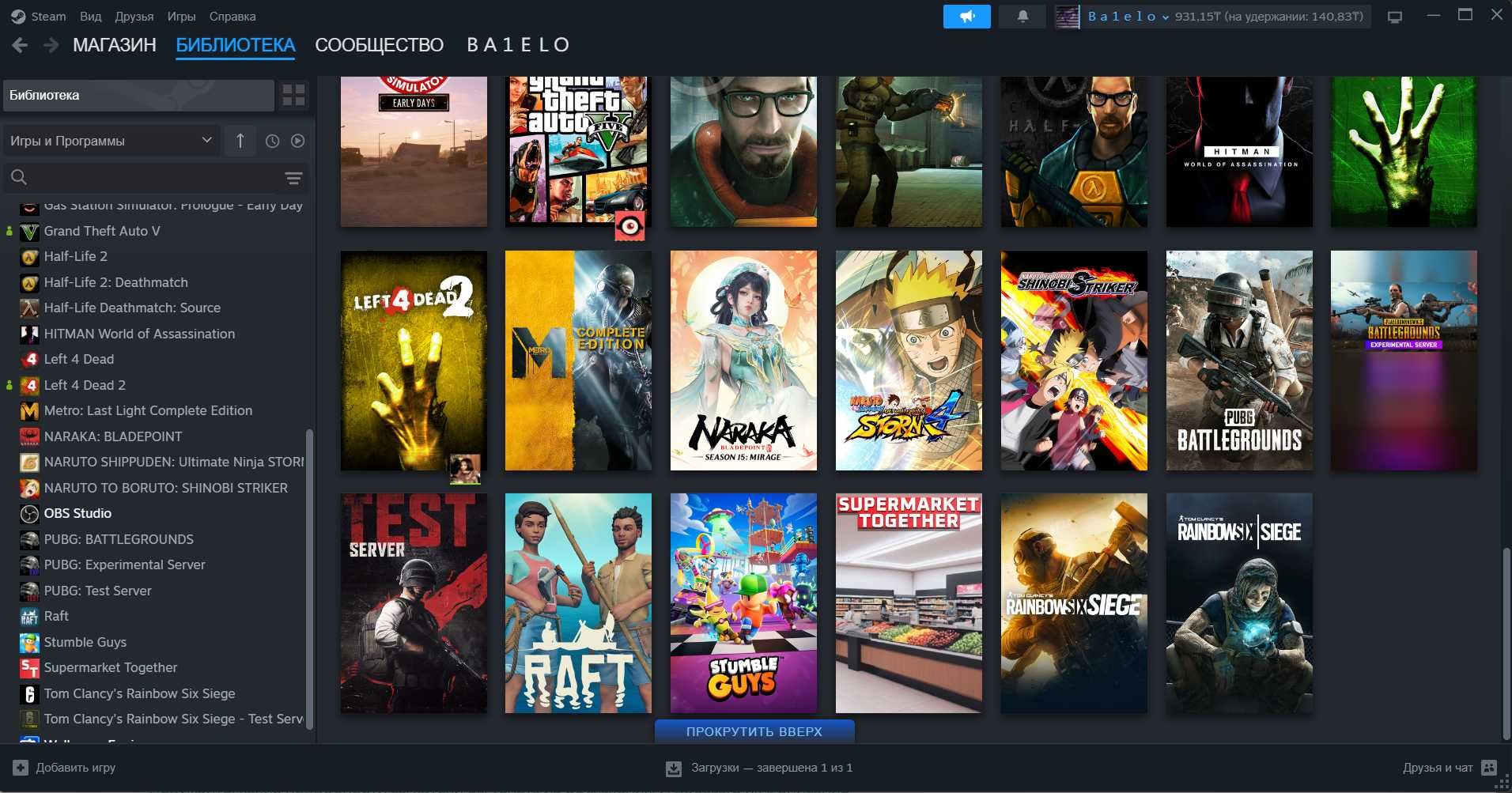Image resolution: width=1512 pixels, height=793 pixels.
Task: Click the search magnifier icon
Action: pyautogui.click(x=19, y=178)
